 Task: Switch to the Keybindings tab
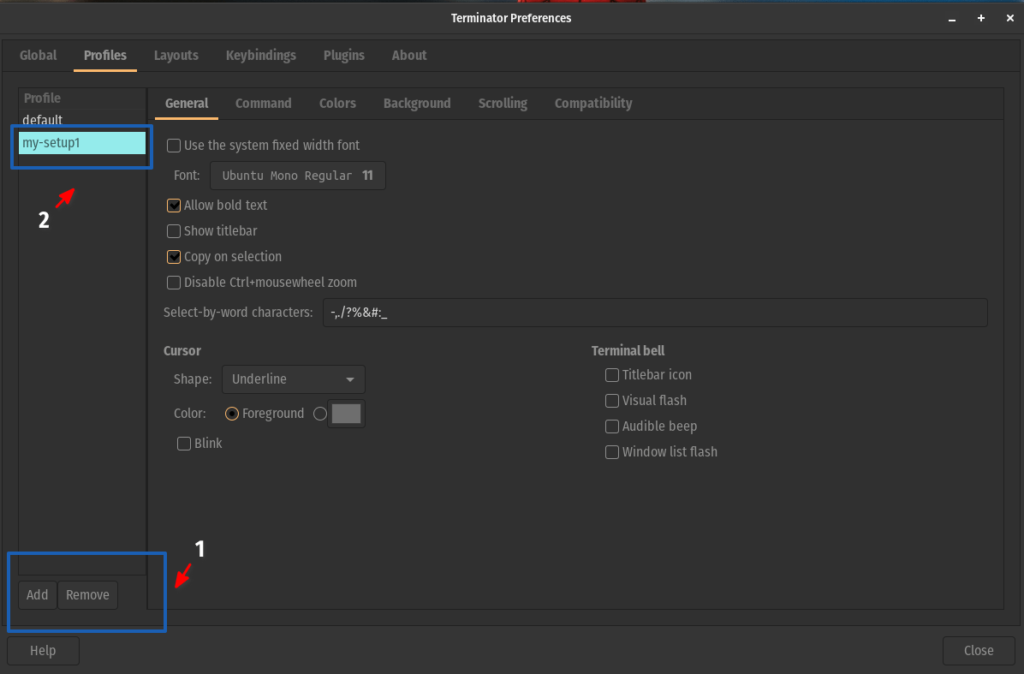pyautogui.click(x=260, y=55)
